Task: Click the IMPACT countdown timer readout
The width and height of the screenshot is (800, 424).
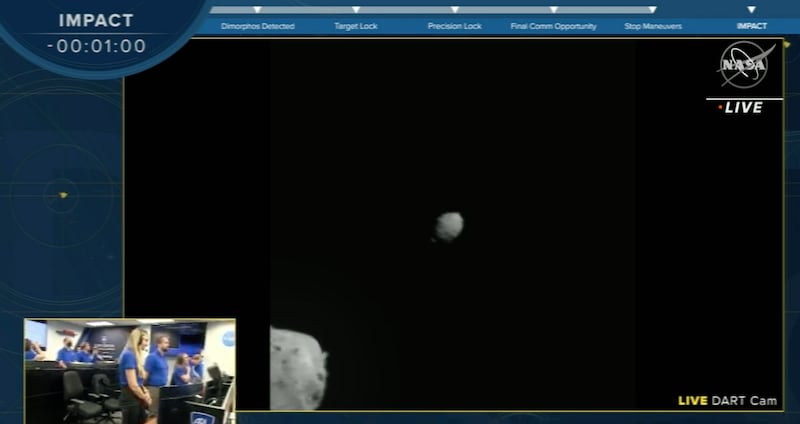Action: coord(96,46)
